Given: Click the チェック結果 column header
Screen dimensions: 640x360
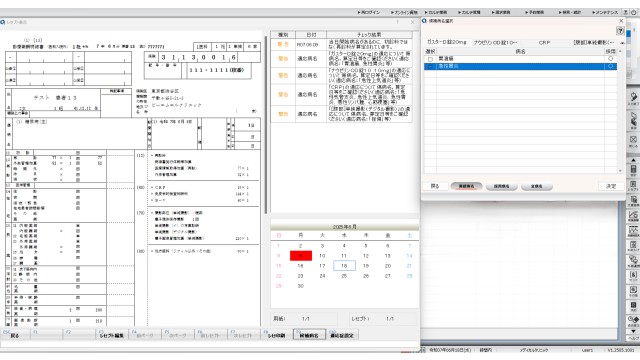Looking at the screenshot, I should tap(369, 35).
